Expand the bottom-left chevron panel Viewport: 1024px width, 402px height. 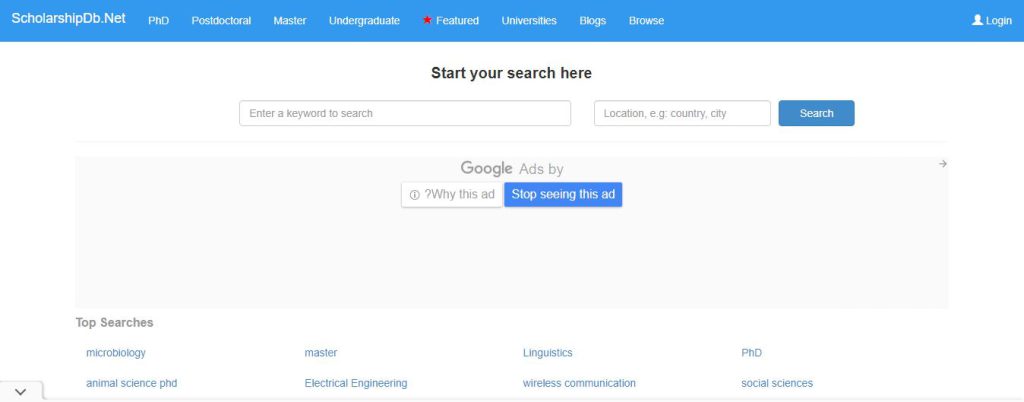[x=21, y=392]
